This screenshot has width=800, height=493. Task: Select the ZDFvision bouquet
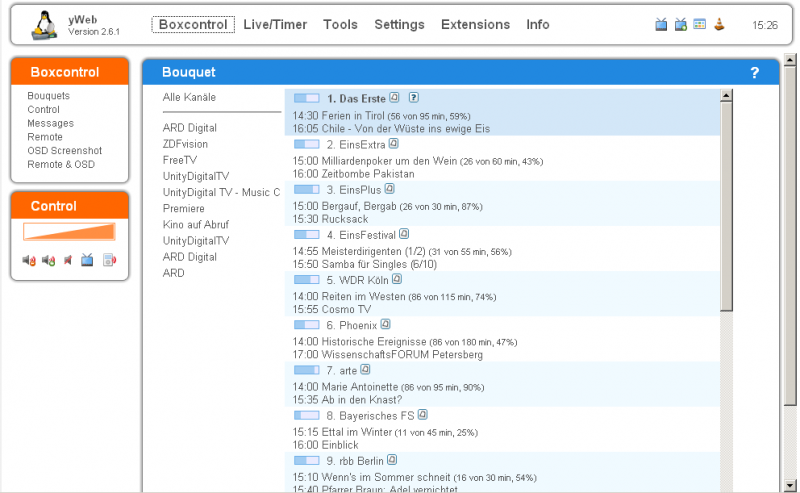185,144
